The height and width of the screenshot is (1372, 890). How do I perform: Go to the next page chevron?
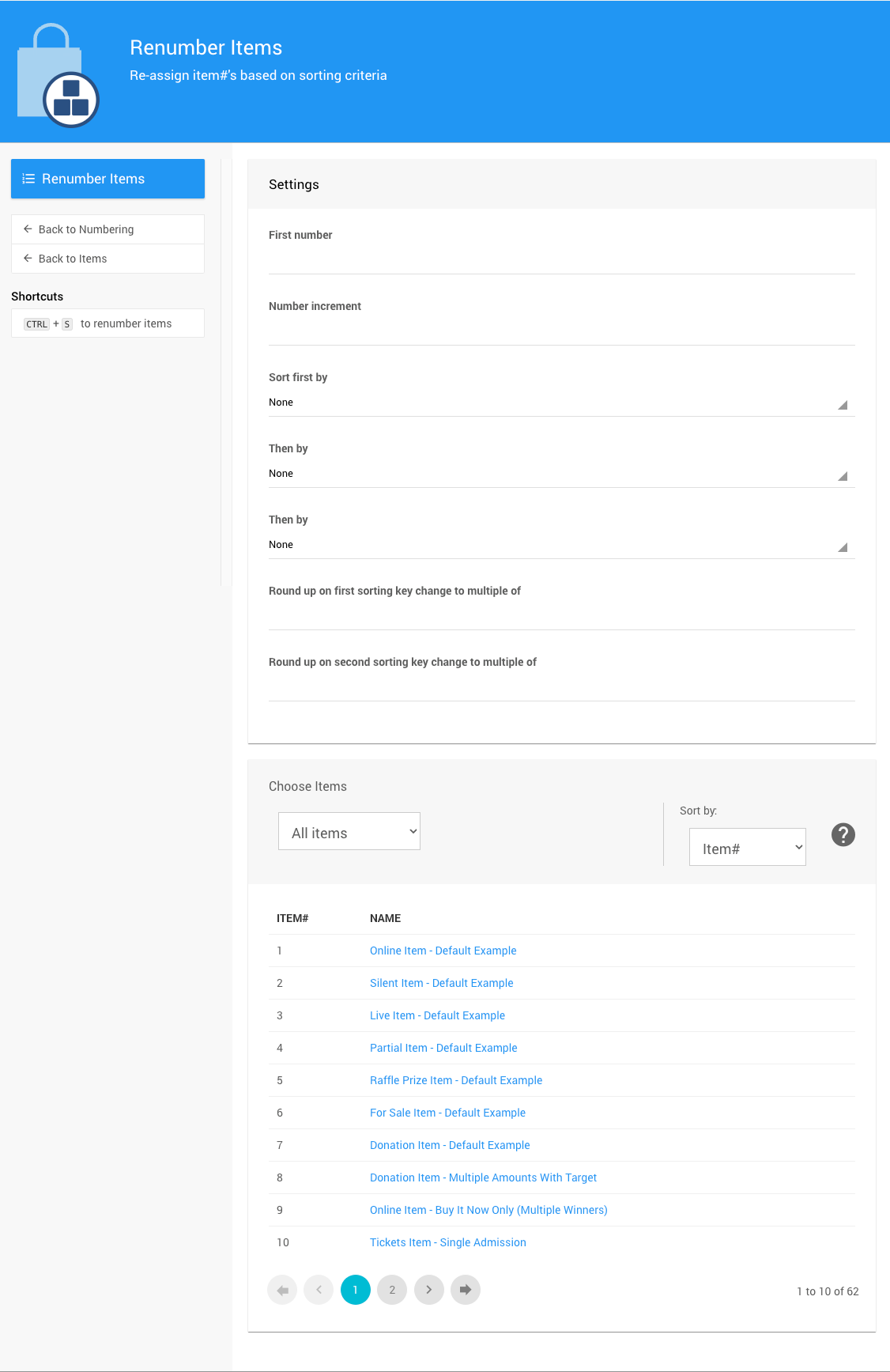[x=428, y=1290]
